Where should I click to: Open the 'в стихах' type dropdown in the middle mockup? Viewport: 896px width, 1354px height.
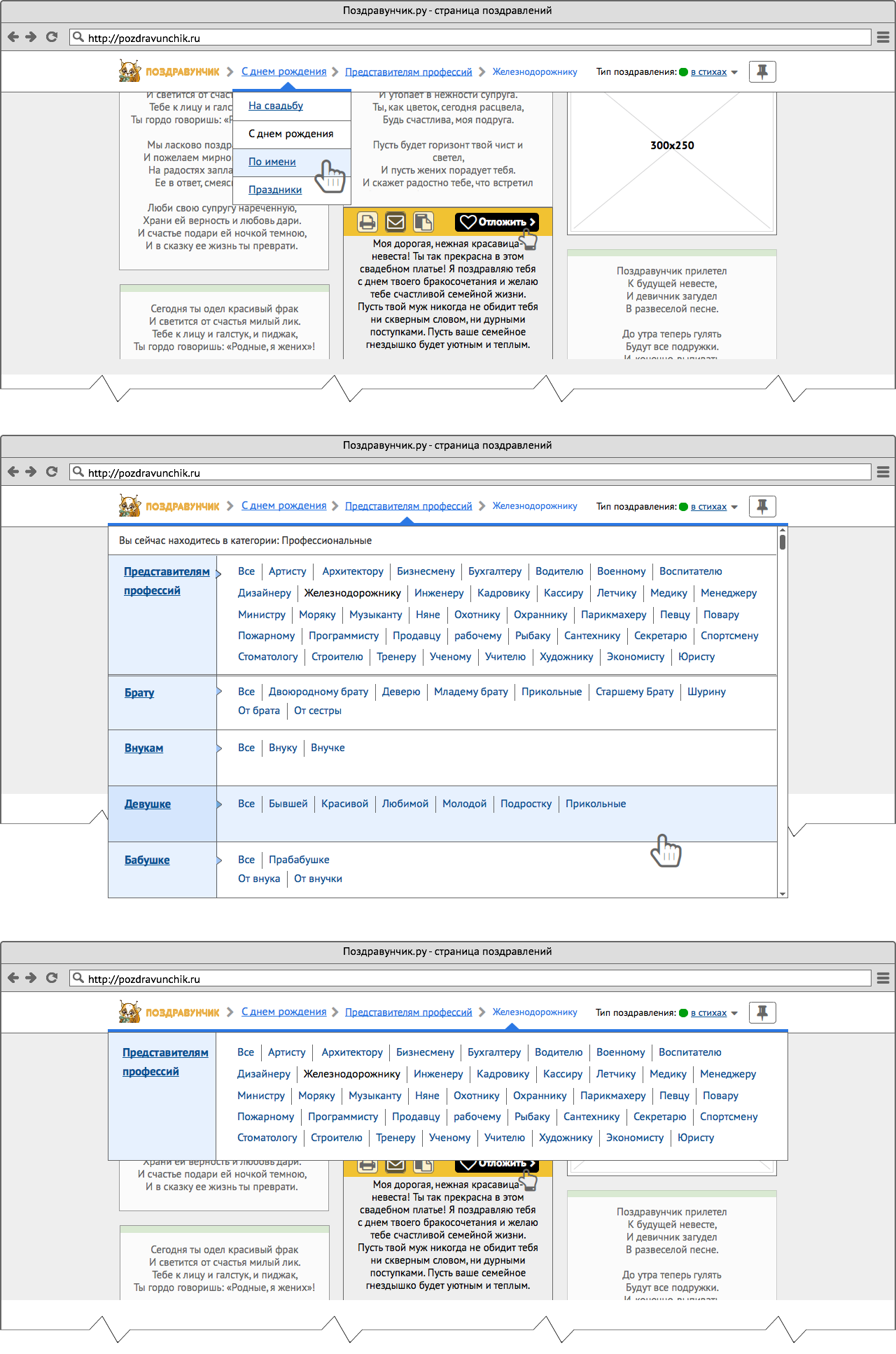pos(714,507)
